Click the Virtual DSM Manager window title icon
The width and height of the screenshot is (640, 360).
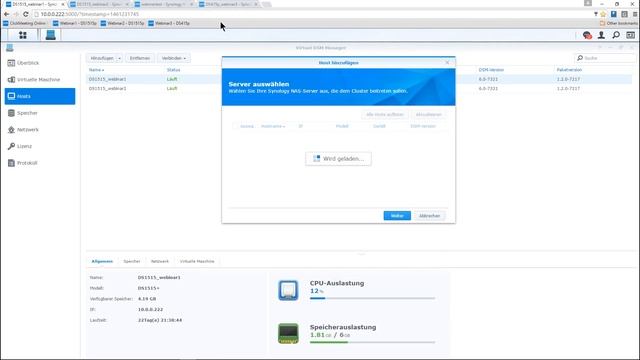[10, 48]
